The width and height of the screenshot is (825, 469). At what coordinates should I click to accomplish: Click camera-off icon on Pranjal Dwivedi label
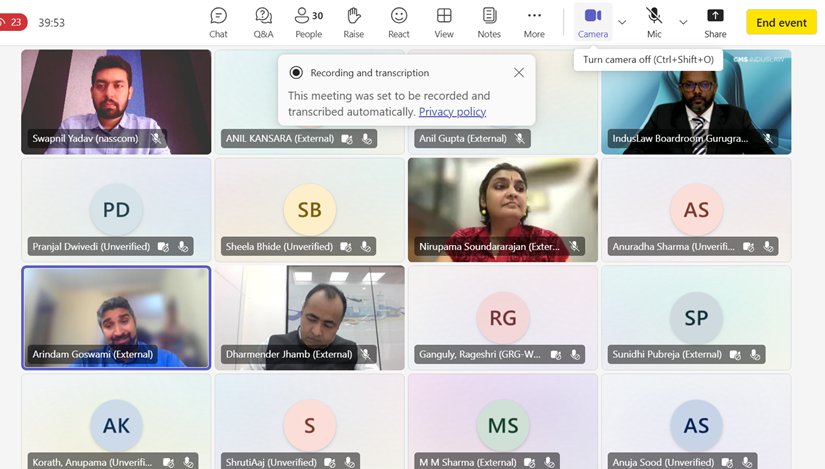[163, 247]
